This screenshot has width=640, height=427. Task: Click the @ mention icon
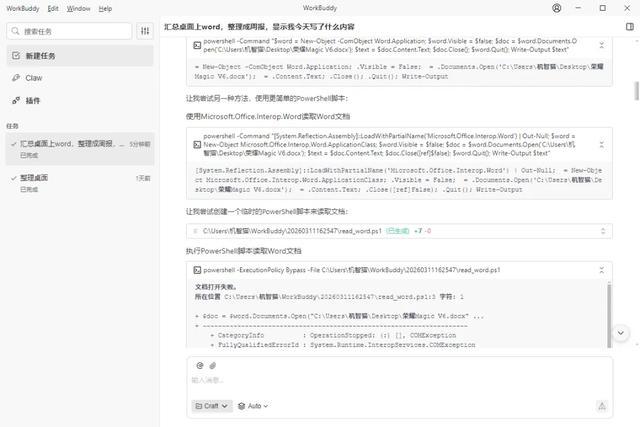tap(200, 365)
